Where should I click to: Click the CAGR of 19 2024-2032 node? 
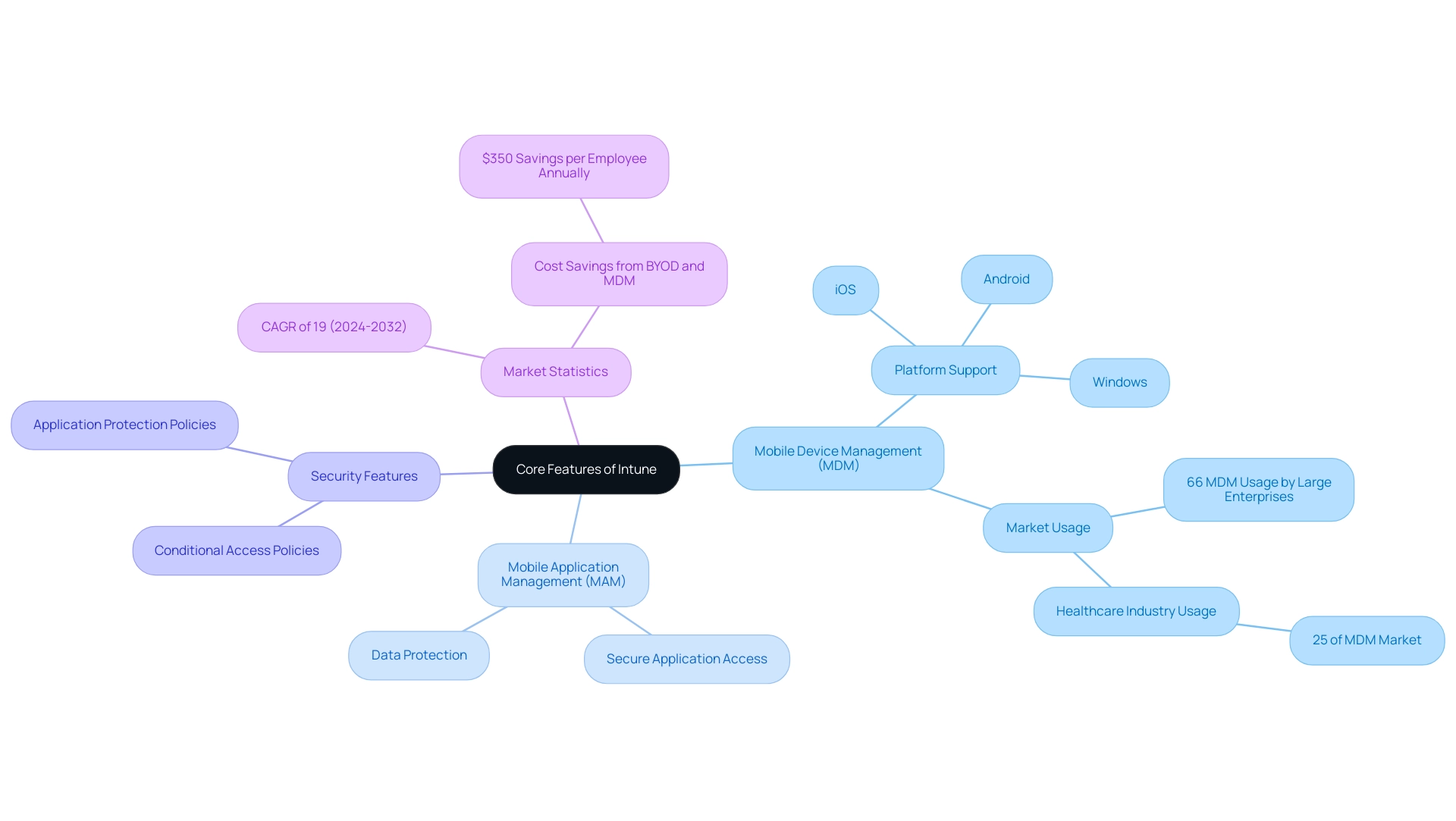(334, 327)
